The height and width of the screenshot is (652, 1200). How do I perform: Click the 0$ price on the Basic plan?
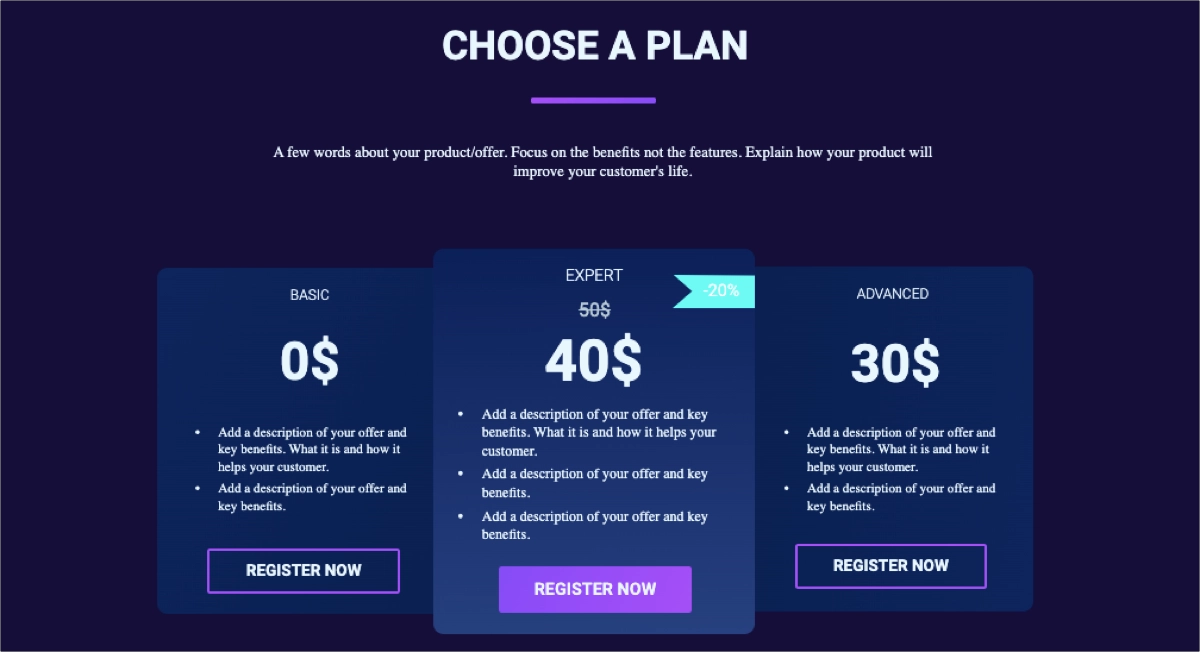pyautogui.click(x=310, y=362)
